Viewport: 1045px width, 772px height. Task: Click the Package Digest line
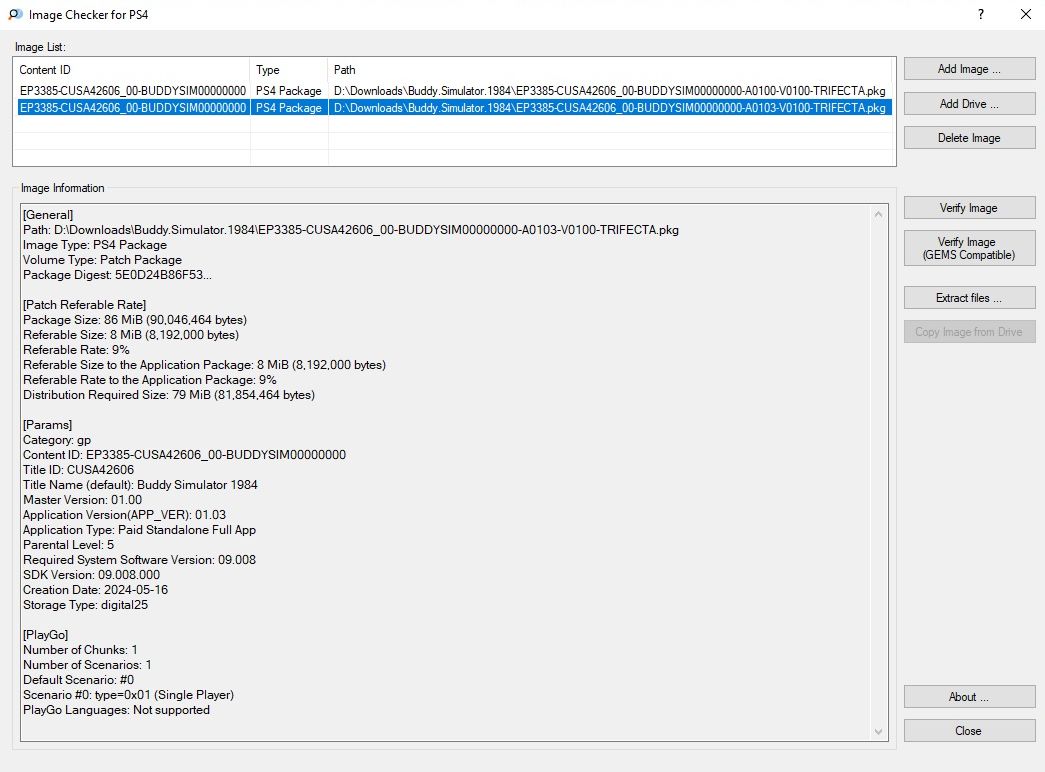(117, 275)
